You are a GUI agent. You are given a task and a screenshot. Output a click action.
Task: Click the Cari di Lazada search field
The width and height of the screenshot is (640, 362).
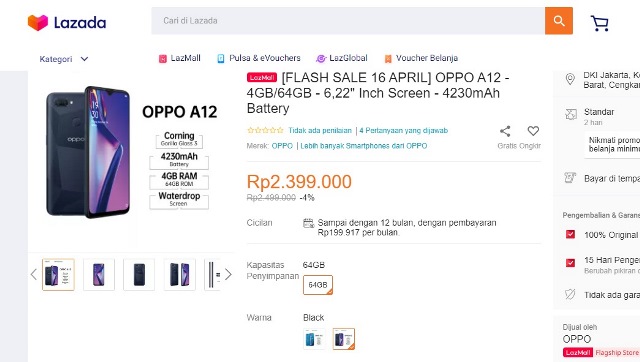(348, 21)
